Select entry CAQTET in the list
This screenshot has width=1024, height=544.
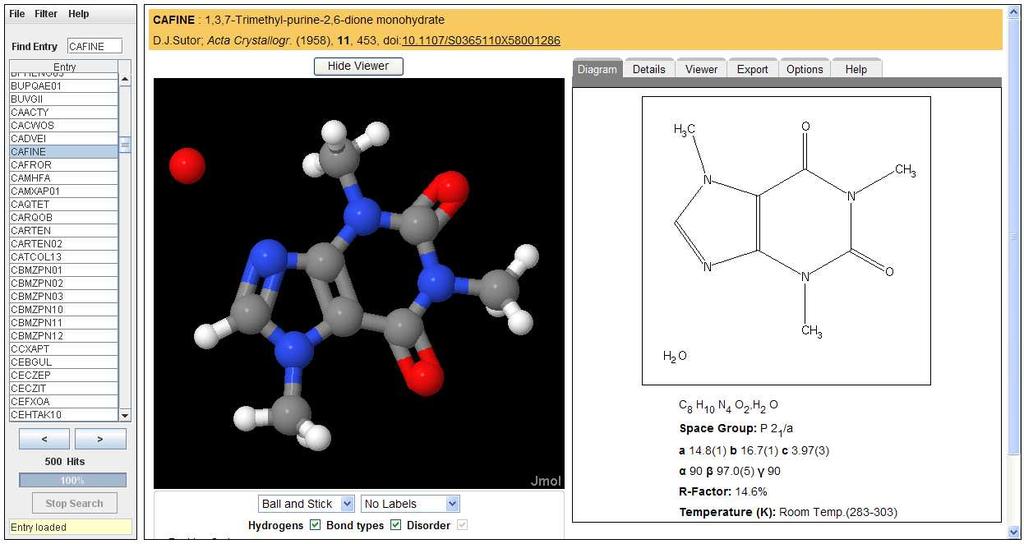click(x=63, y=204)
